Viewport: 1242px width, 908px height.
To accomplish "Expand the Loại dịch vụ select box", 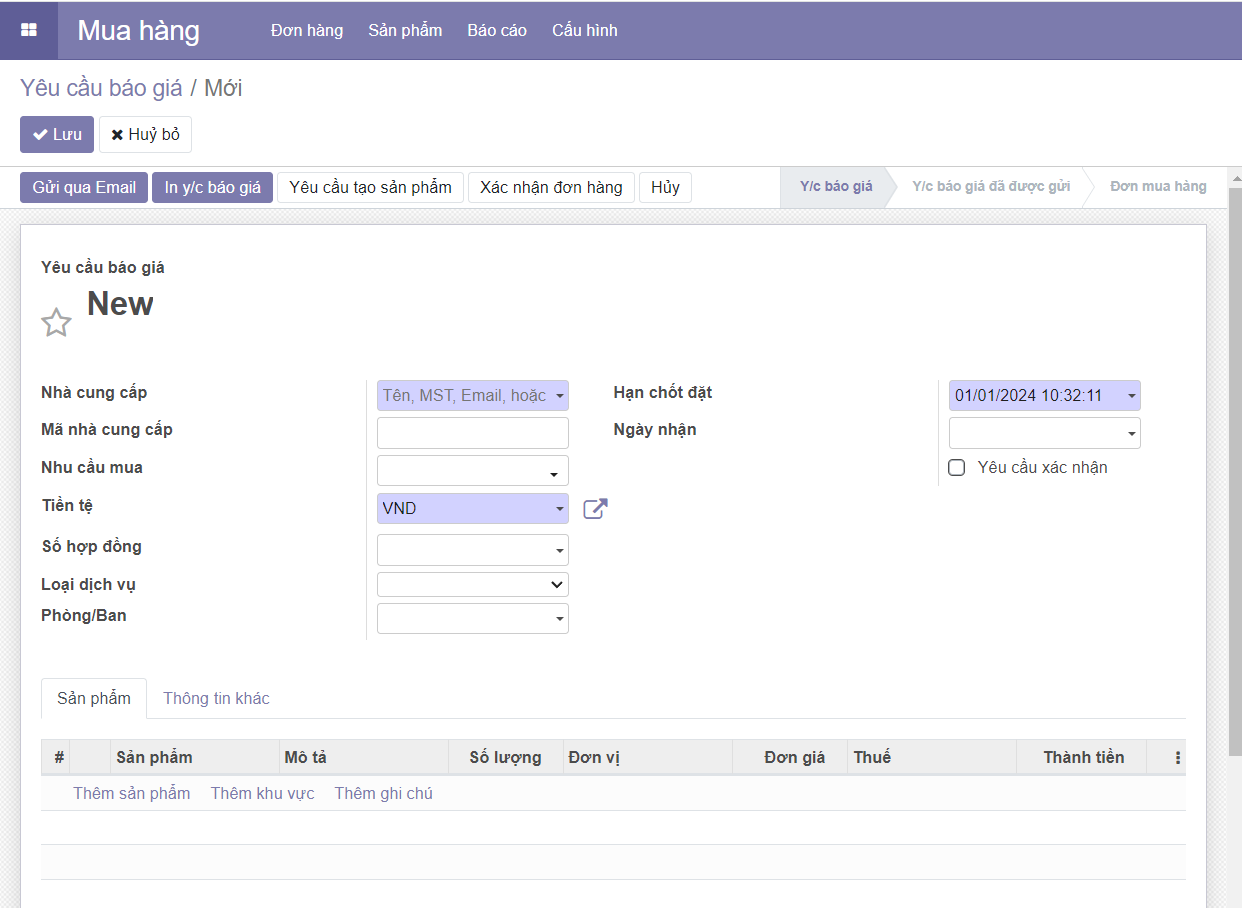I will click(472, 585).
